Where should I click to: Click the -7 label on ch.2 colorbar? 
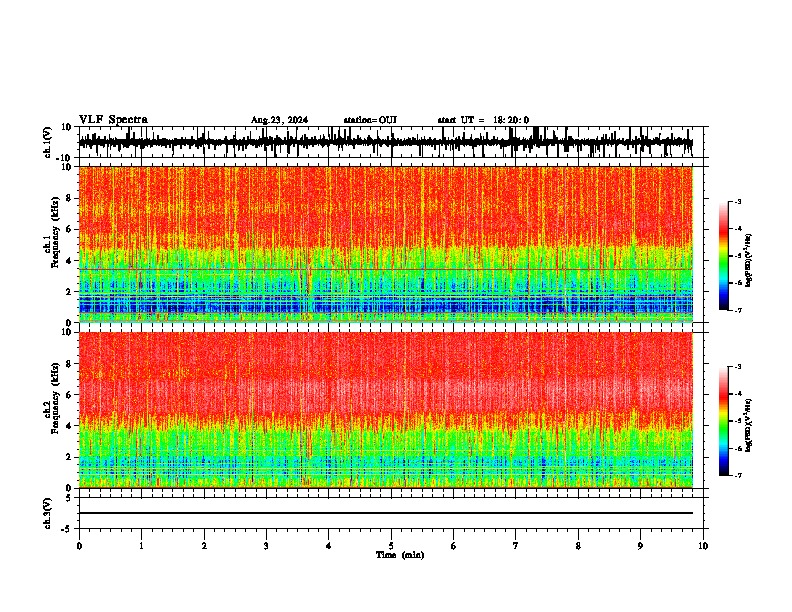(x=737, y=475)
